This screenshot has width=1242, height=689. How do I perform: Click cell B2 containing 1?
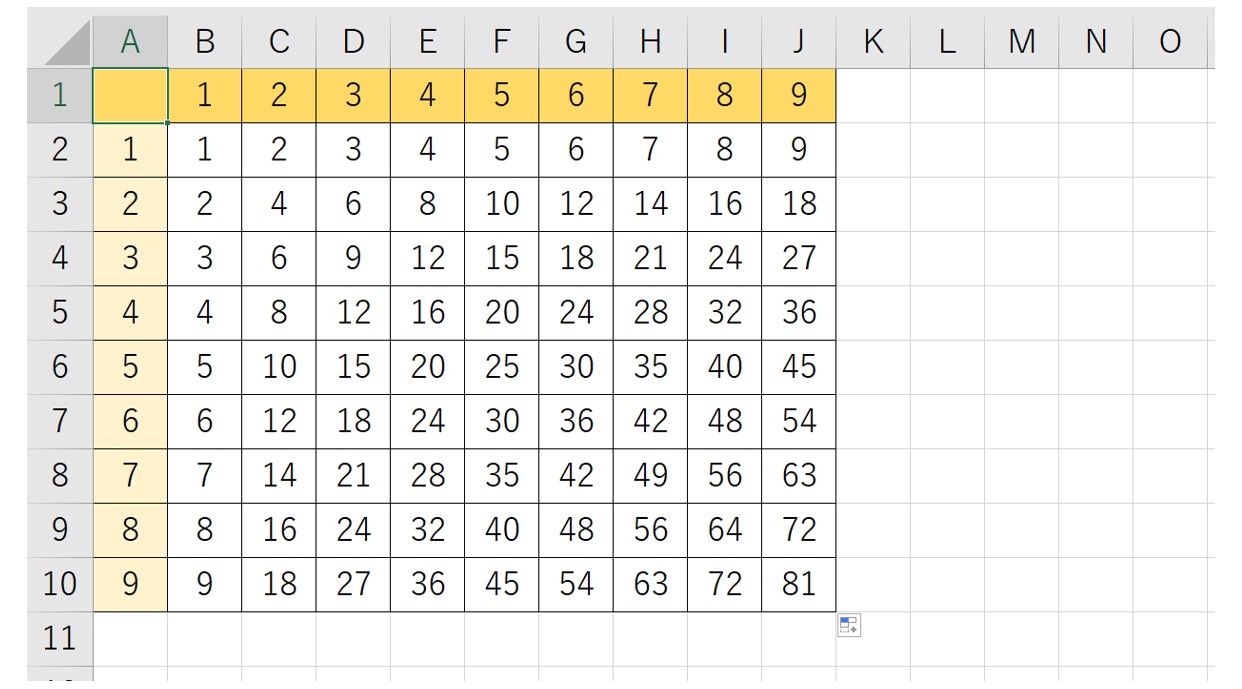204,150
